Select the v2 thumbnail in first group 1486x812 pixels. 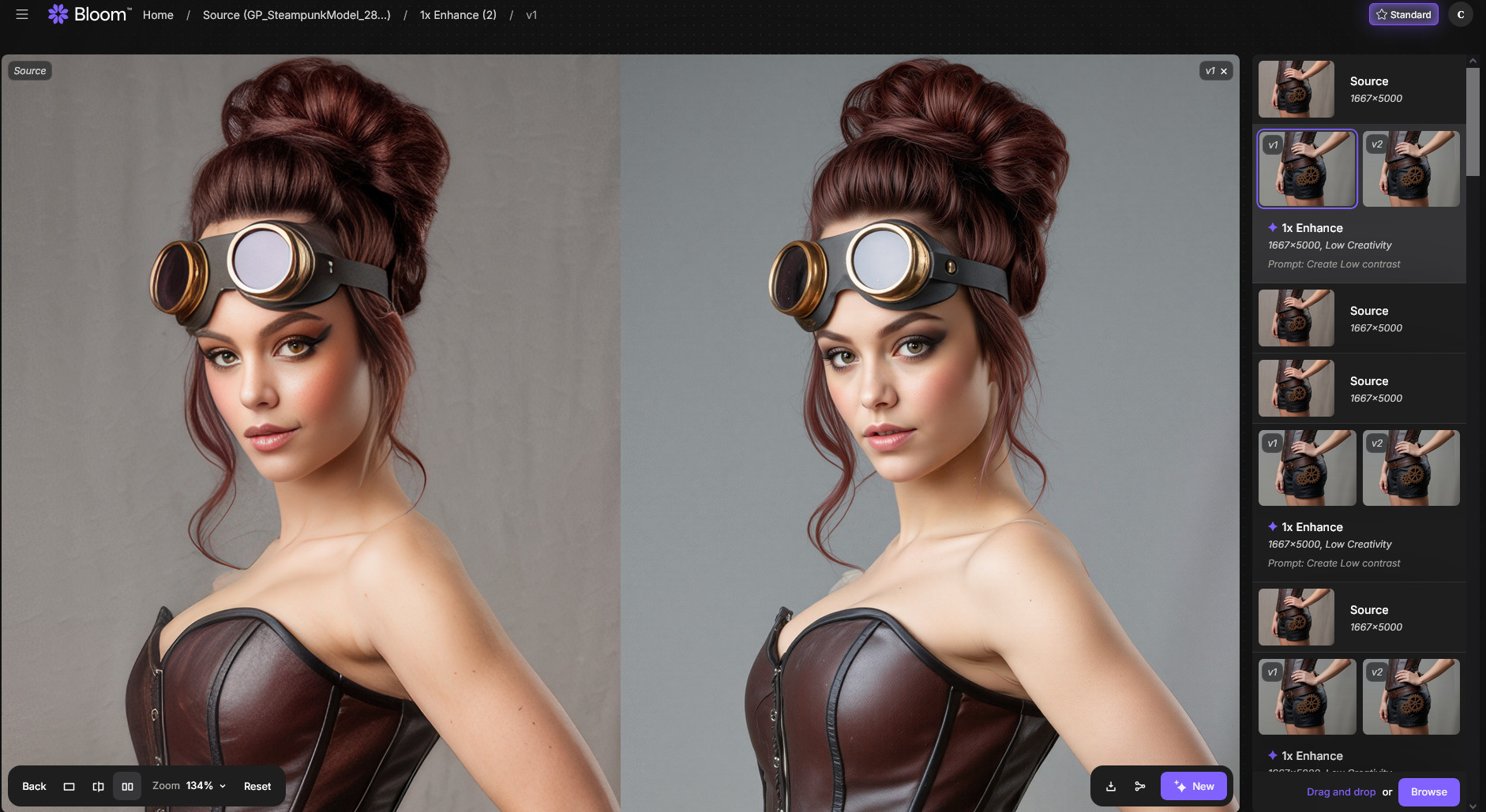pyautogui.click(x=1411, y=169)
